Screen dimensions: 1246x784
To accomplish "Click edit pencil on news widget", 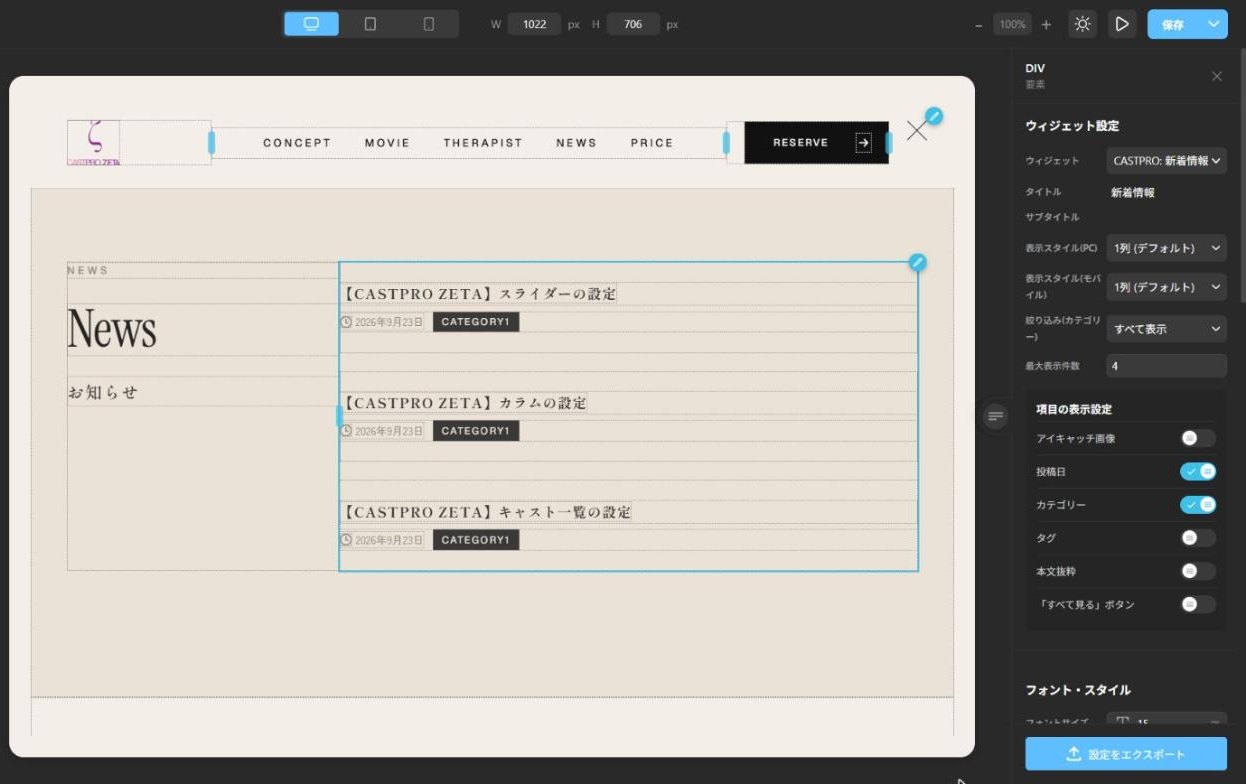I will 917,262.
